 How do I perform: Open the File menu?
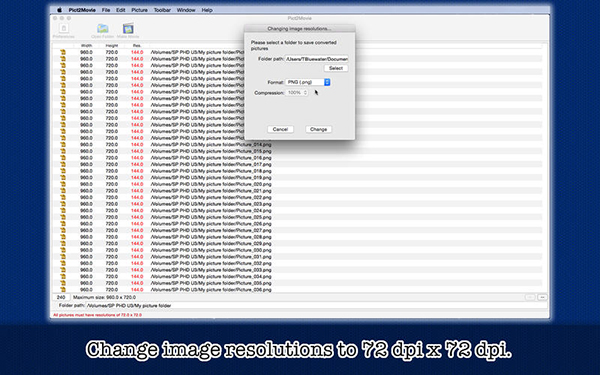pos(106,10)
